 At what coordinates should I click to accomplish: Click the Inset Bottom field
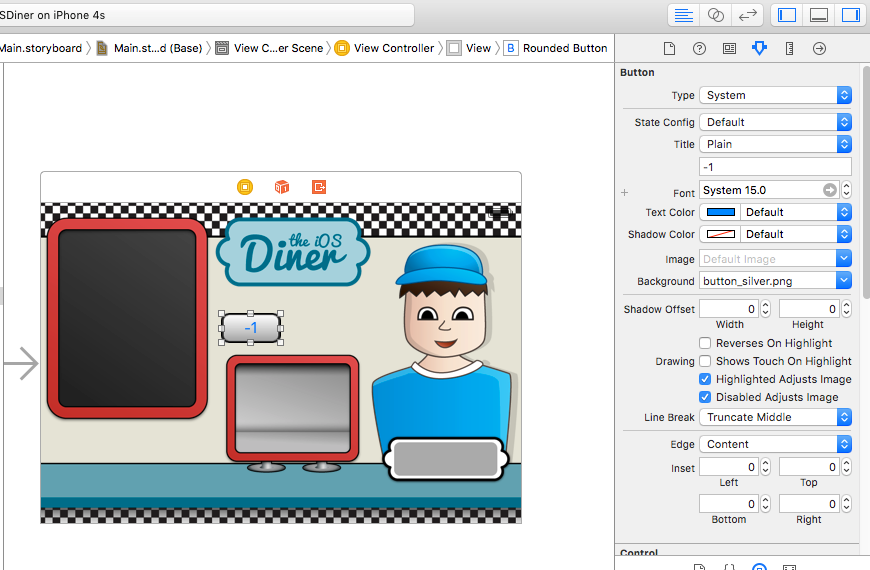tap(729, 504)
